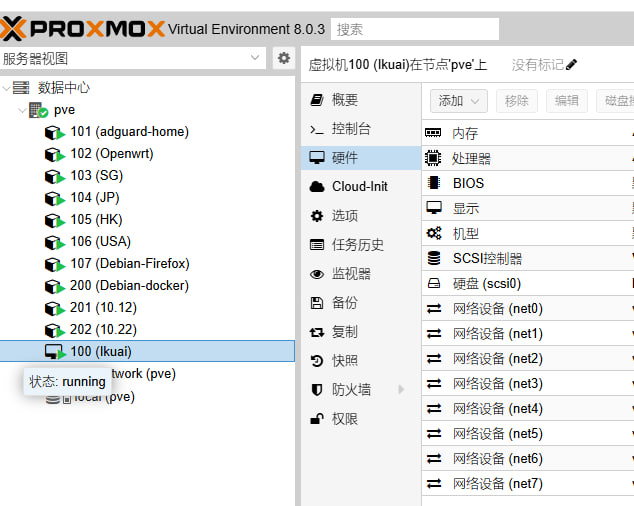Collapse the pve node in tree
634x506 pixels.
point(20,110)
